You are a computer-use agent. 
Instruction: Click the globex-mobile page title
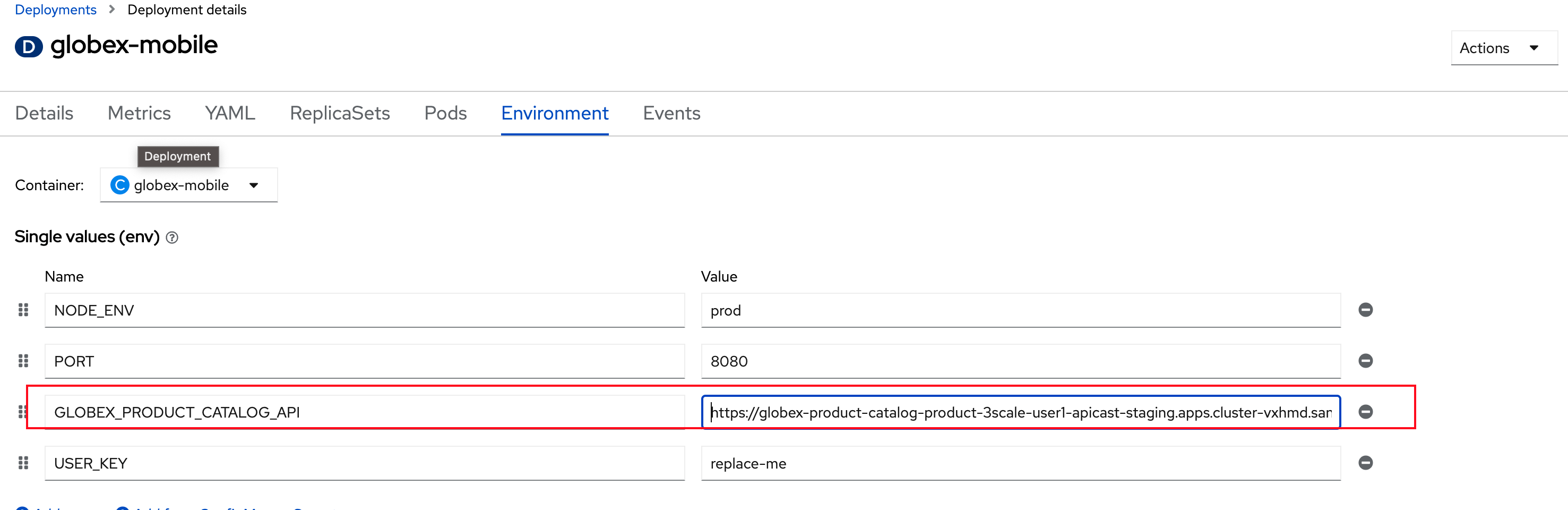134,45
